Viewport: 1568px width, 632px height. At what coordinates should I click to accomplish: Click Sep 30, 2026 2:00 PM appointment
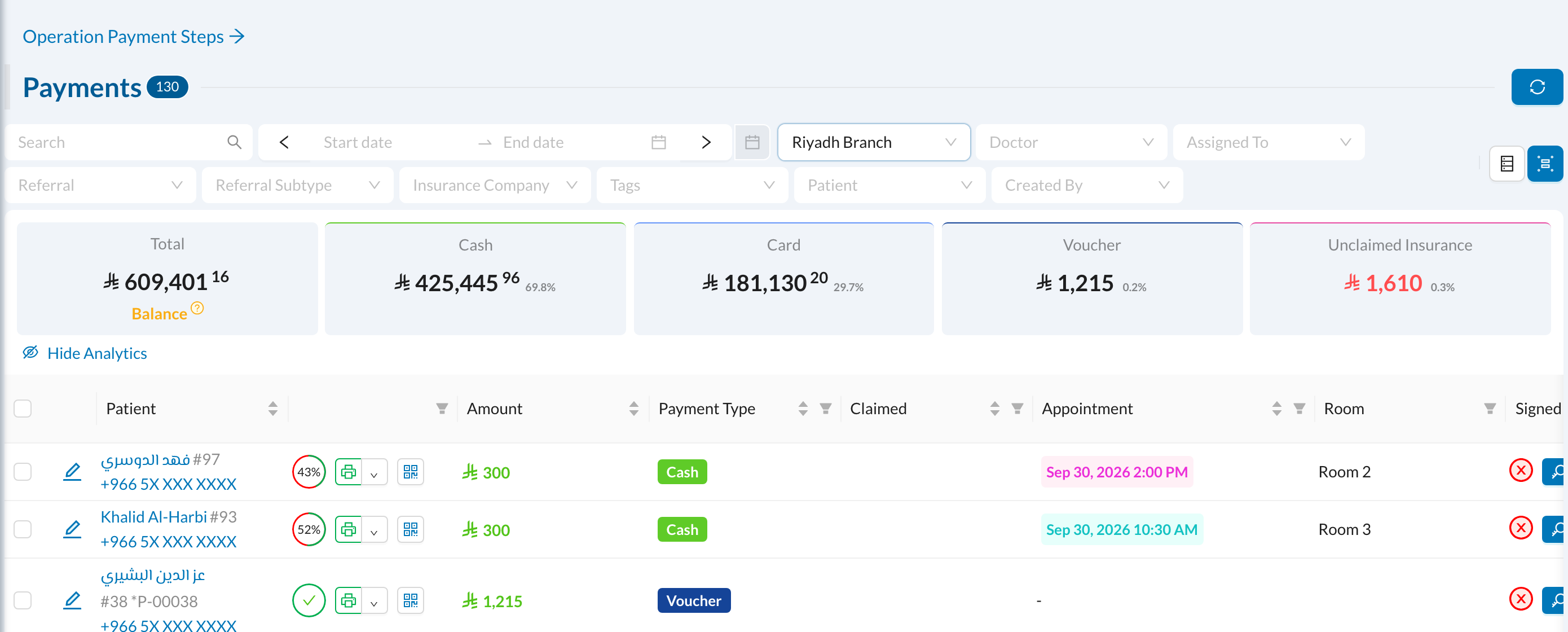1116,472
